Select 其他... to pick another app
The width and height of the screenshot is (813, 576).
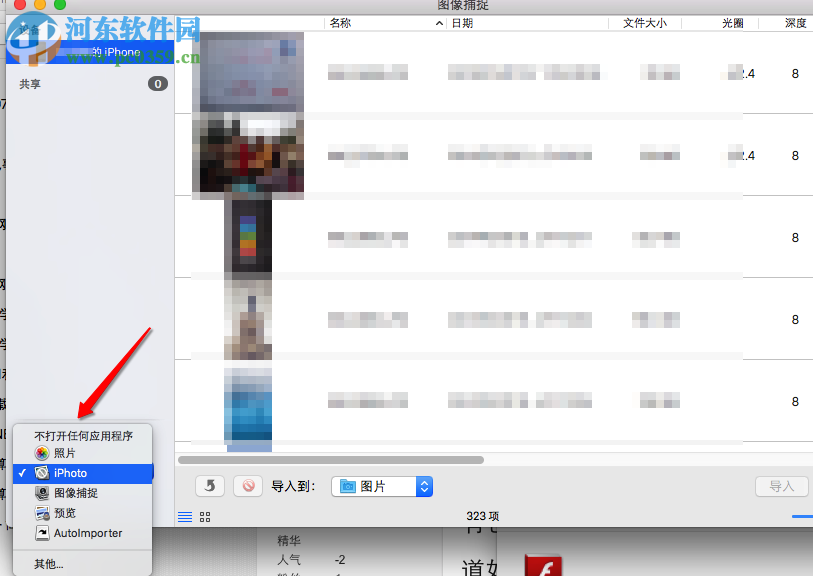pos(47,563)
